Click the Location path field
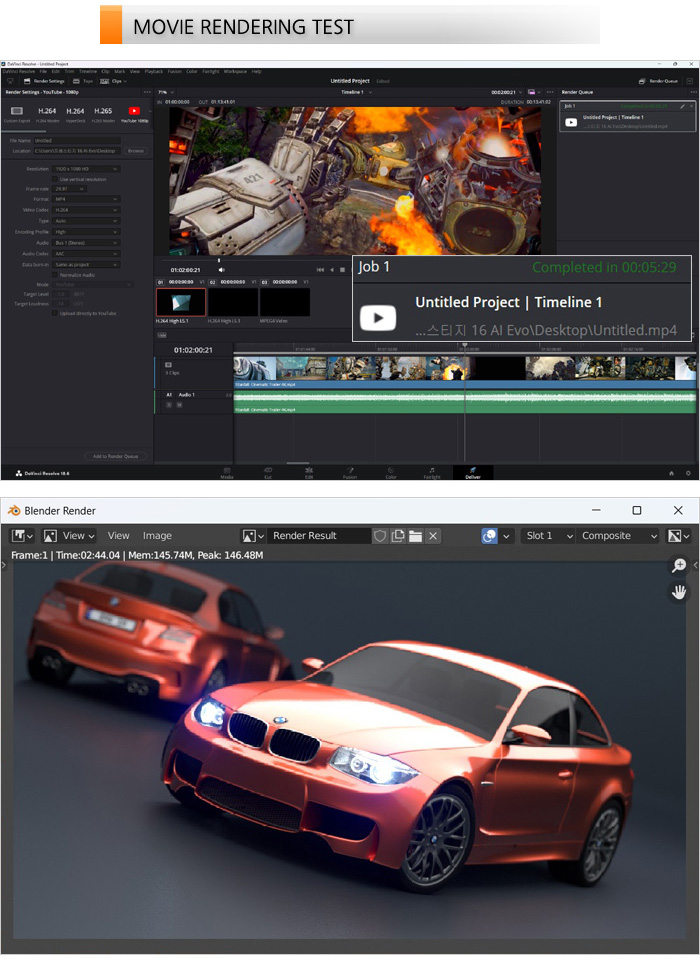Viewport: 700px width, 958px height. [78, 150]
